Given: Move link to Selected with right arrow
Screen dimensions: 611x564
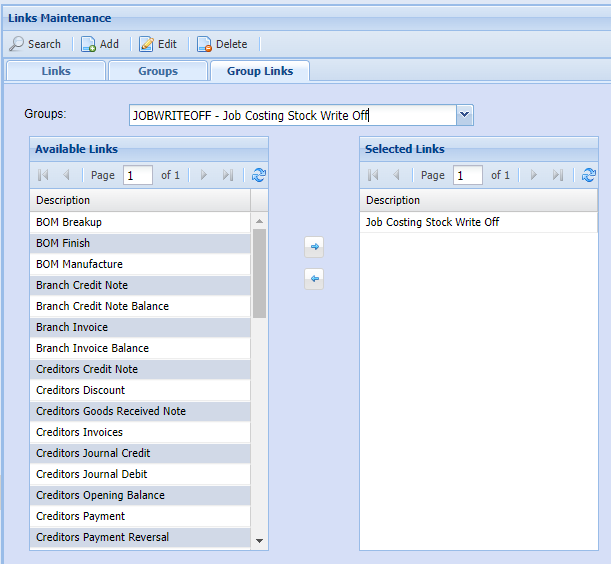Looking at the screenshot, I should [314, 247].
